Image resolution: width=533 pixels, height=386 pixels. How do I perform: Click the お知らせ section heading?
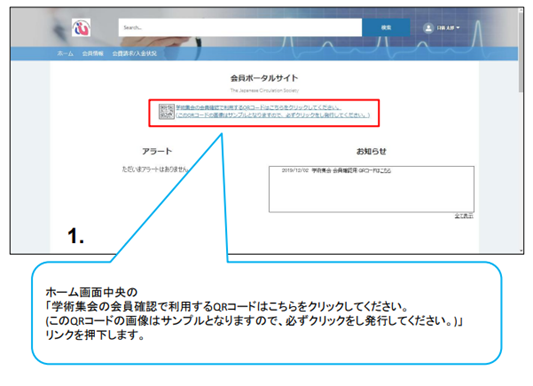tap(371, 151)
